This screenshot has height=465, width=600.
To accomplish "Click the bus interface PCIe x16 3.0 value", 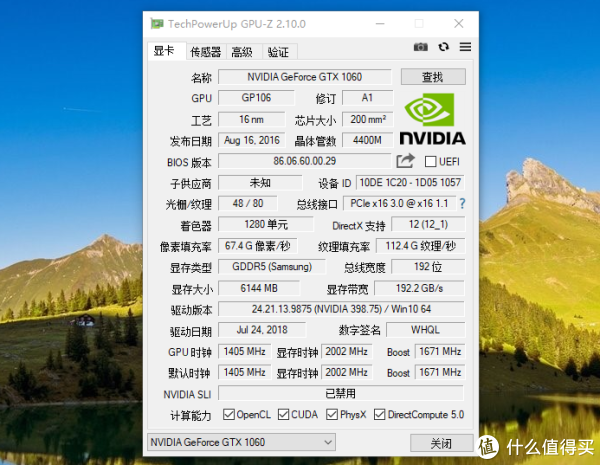I will click(399, 204).
